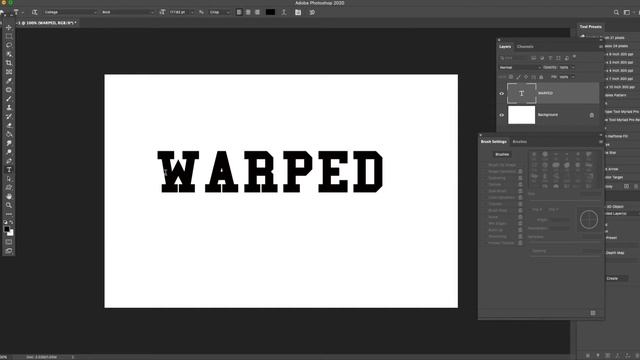This screenshot has height=360, width=640.
Task: Select the Hand tool
Action: pyautogui.click(x=9, y=197)
